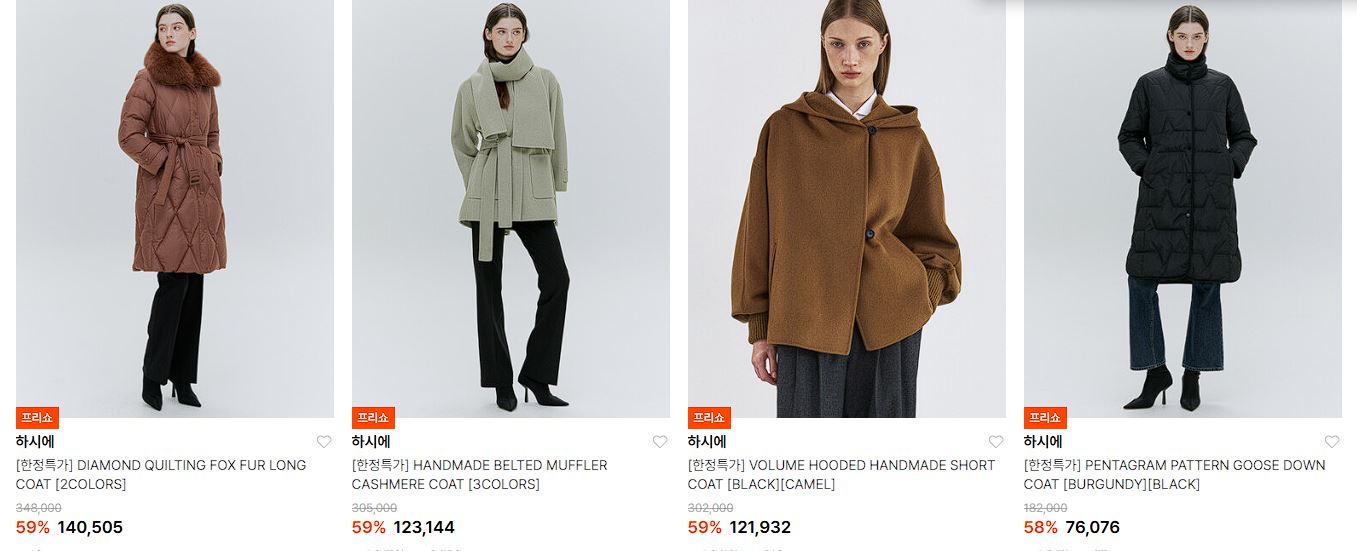Open DIAMOND QUILTING FOX FUR LONG COAT title link

click(161, 475)
